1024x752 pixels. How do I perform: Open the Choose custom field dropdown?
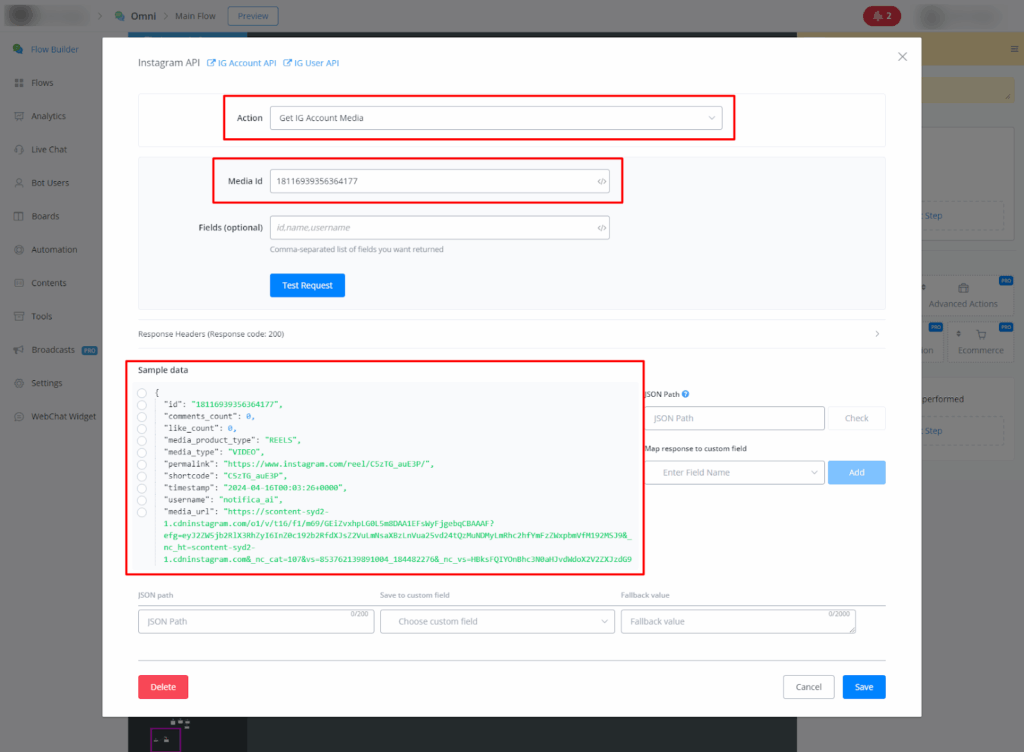click(x=497, y=621)
